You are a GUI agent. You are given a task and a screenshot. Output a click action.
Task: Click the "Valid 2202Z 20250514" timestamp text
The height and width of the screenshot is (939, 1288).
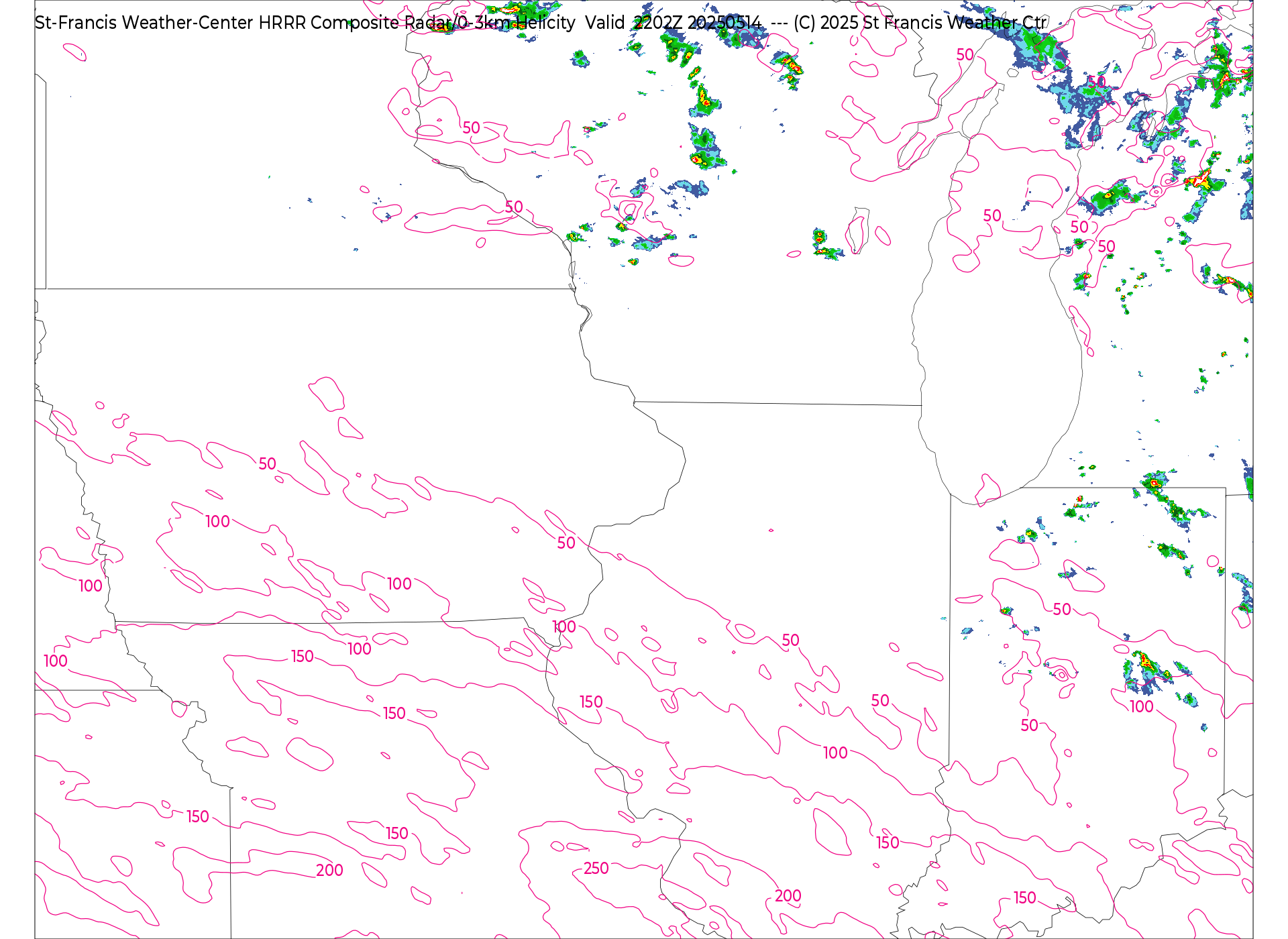point(674,23)
